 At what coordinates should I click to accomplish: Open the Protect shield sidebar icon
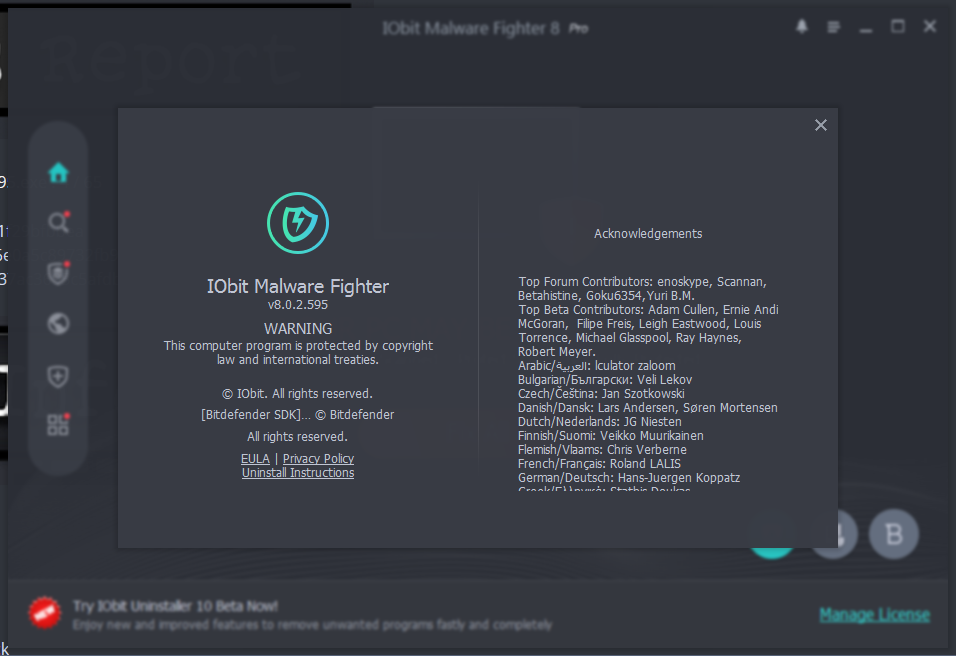(x=59, y=273)
